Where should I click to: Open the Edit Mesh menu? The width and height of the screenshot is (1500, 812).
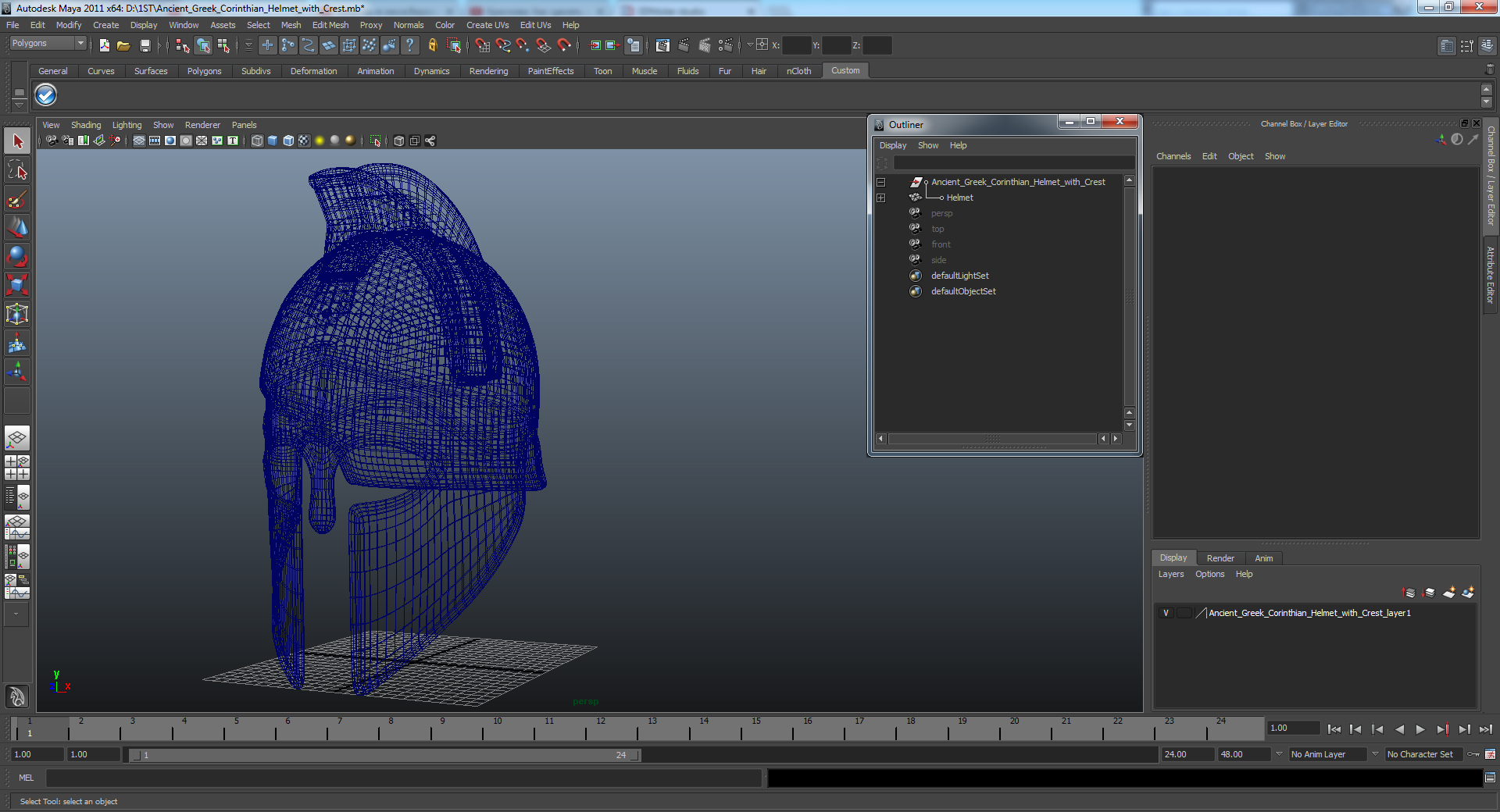click(330, 25)
